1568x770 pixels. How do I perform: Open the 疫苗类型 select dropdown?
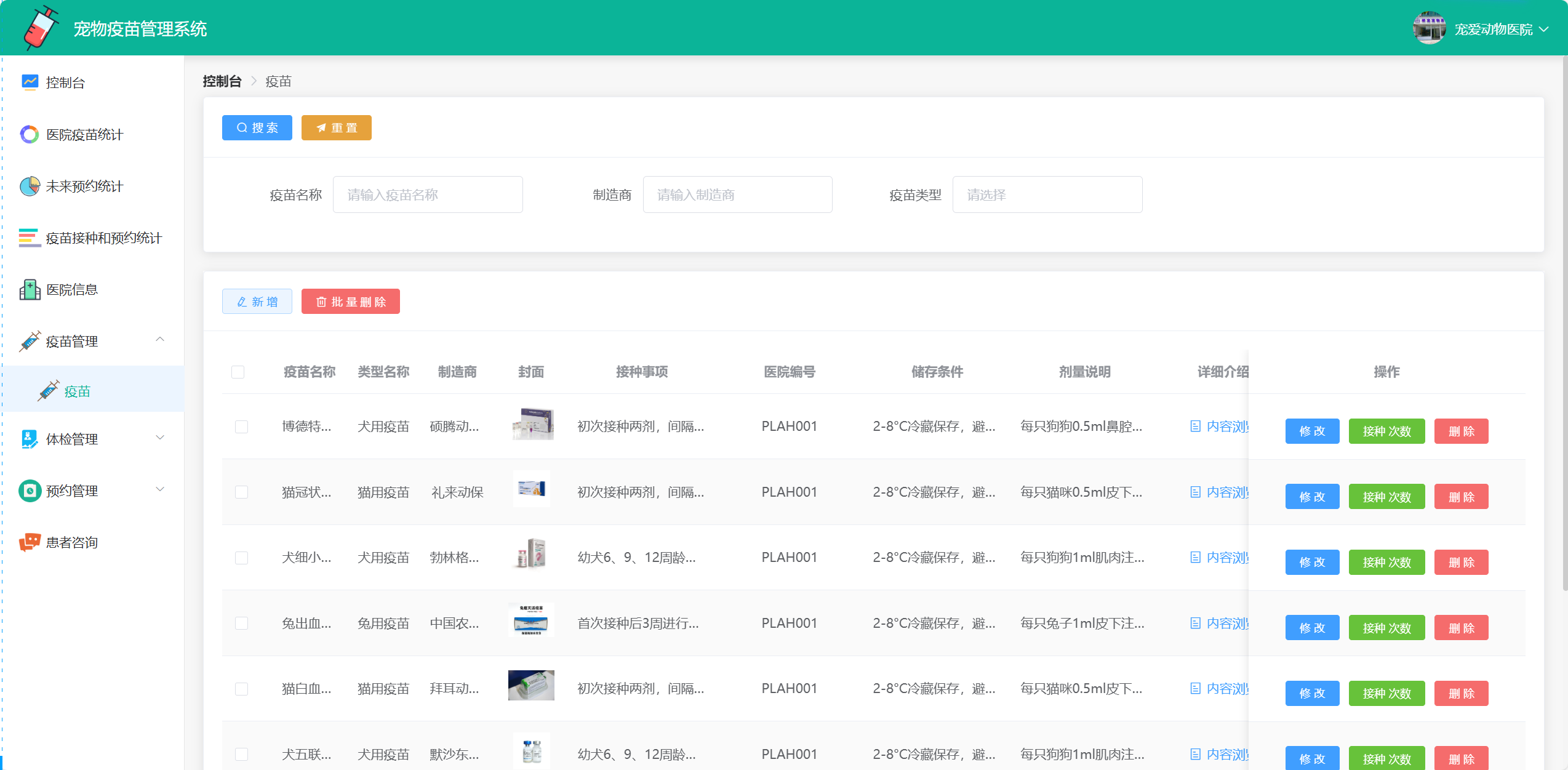coord(1047,195)
